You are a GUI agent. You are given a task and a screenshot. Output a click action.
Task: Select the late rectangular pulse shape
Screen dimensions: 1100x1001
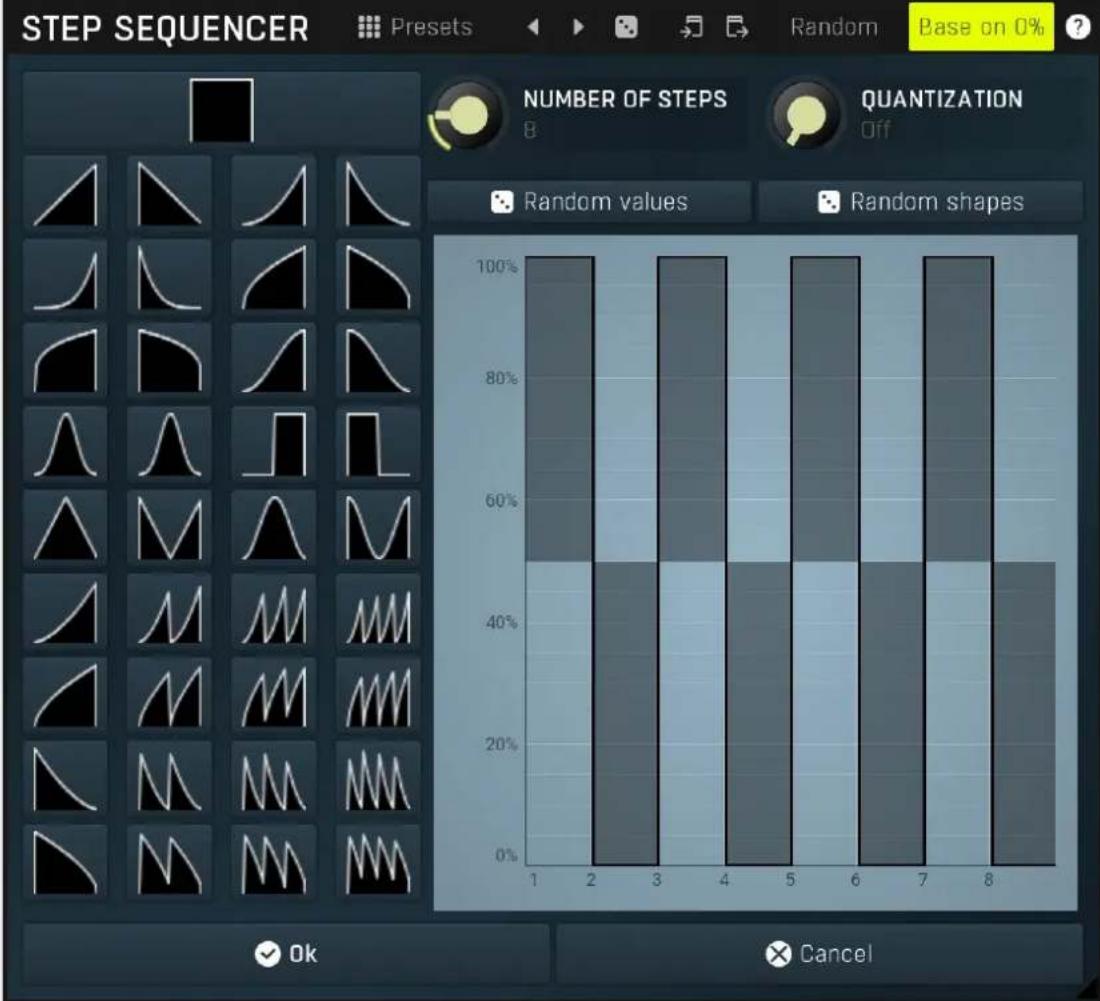[x=274, y=445]
